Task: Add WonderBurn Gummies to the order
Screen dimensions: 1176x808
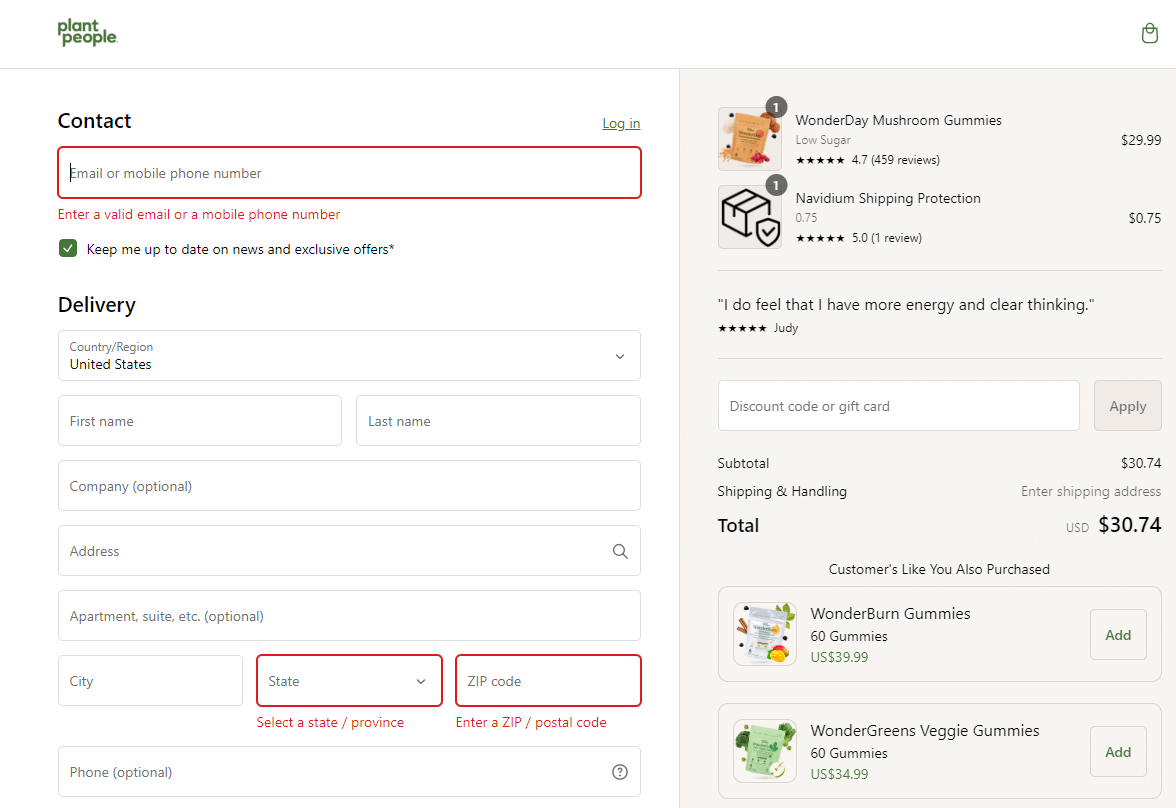Action: [x=1118, y=635]
